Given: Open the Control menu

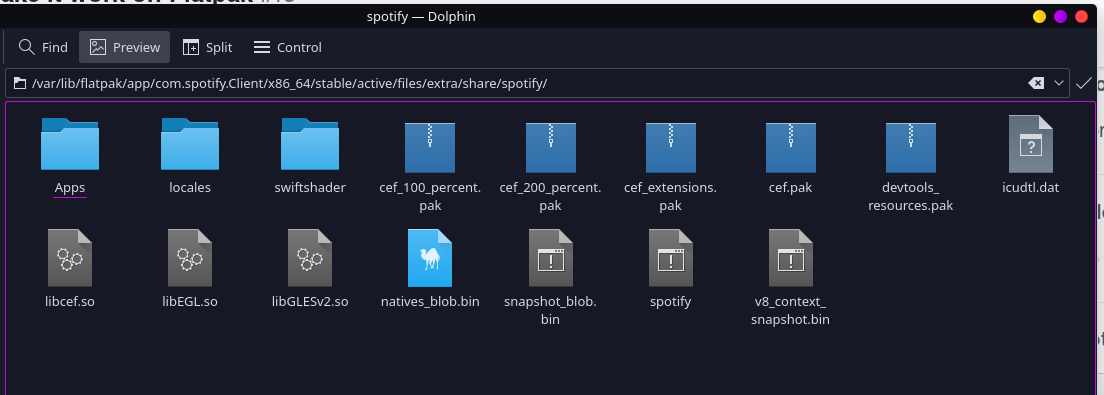Looking at the screenshot, I should point(287,47).
